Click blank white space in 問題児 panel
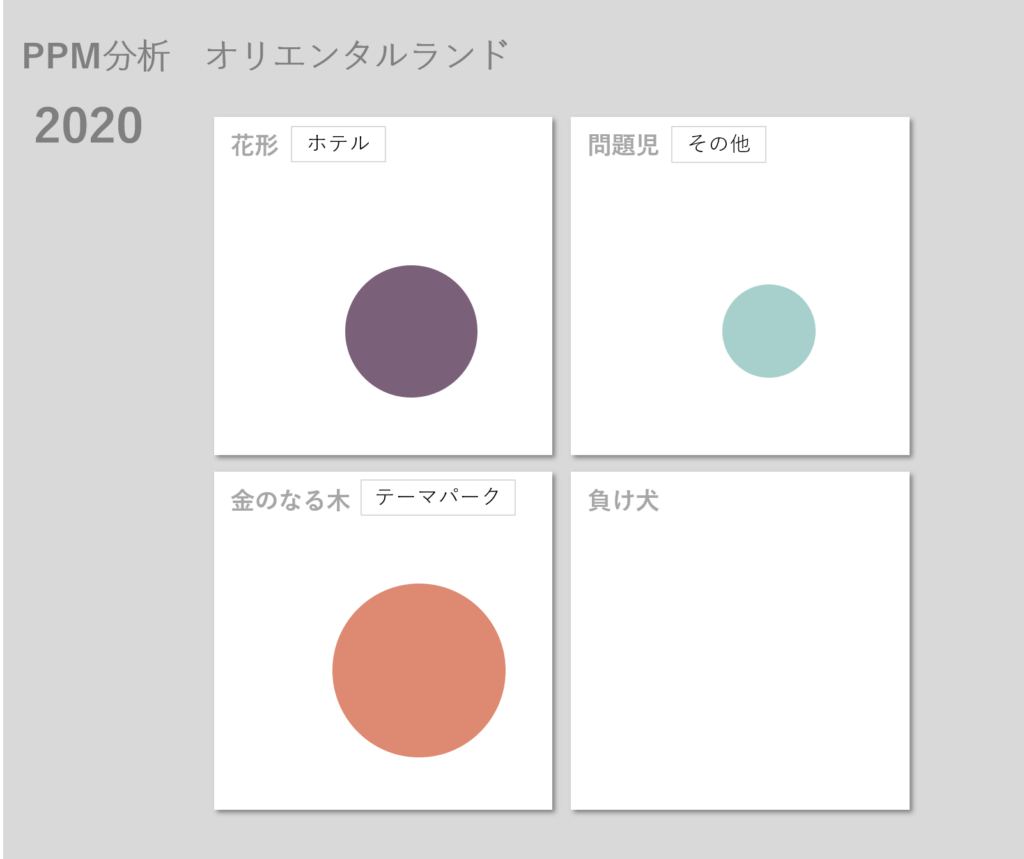Viewport: 1024px width, 859px height. click(x=640, y=400)
